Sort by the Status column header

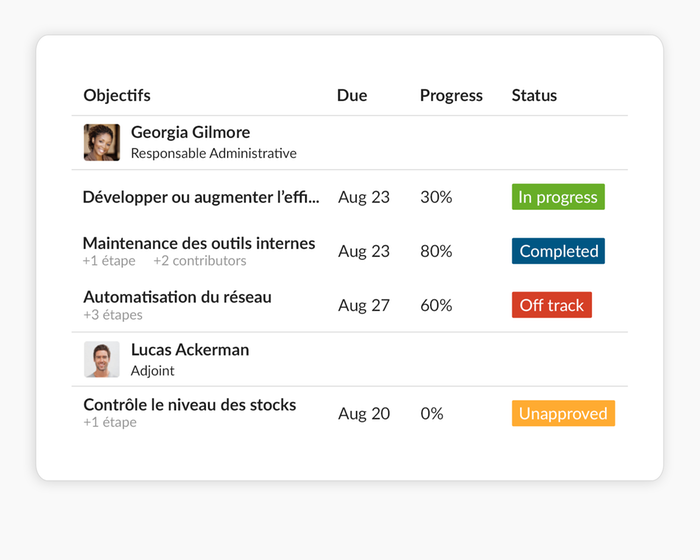pyautogui.click(x=534, y=96)
